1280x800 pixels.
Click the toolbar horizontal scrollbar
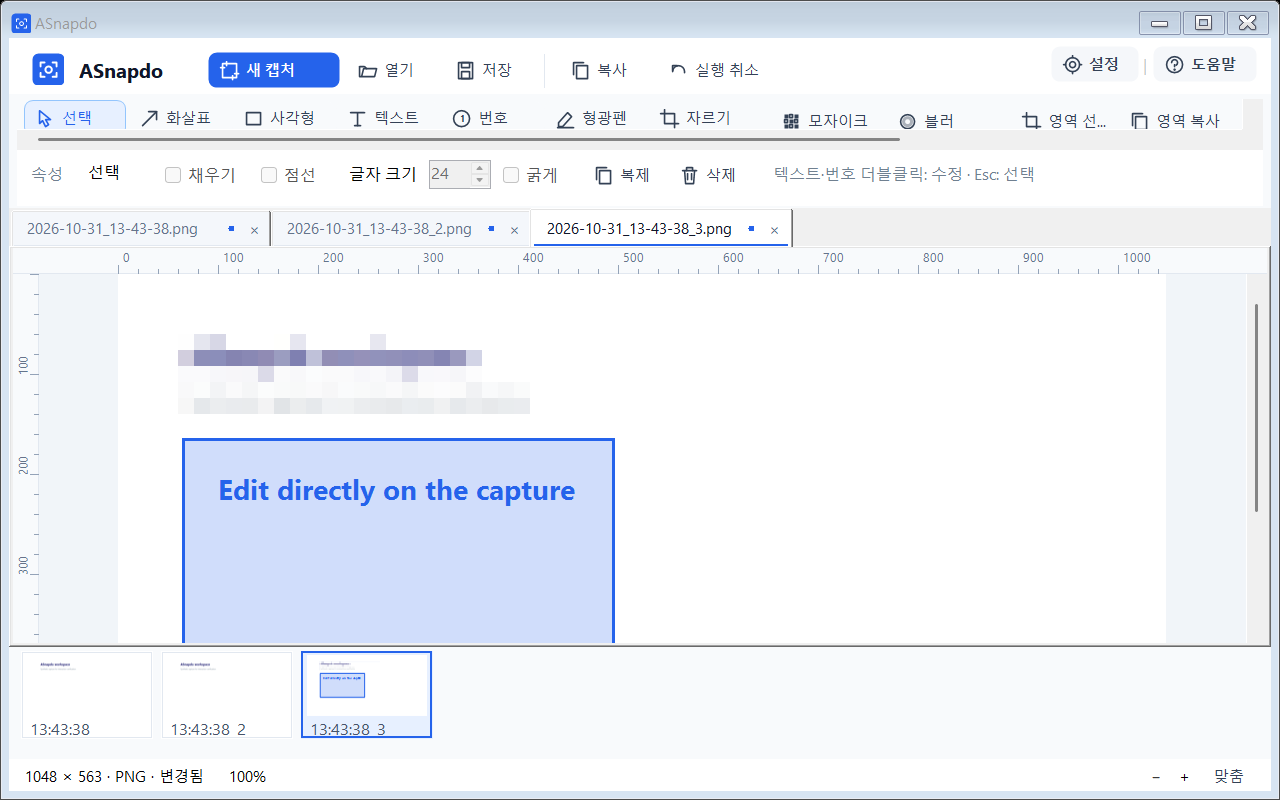468,140
